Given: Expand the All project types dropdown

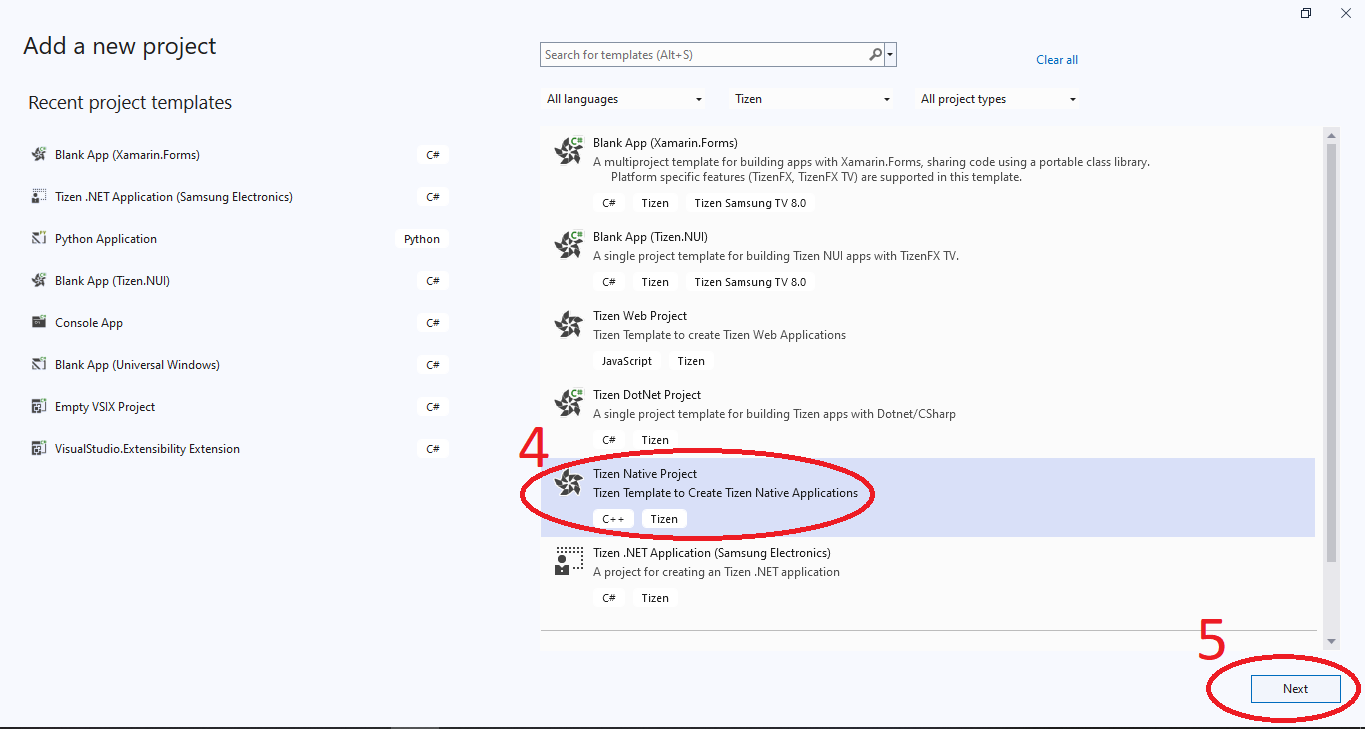Looking at the screenshot, I should click(998, 99).
